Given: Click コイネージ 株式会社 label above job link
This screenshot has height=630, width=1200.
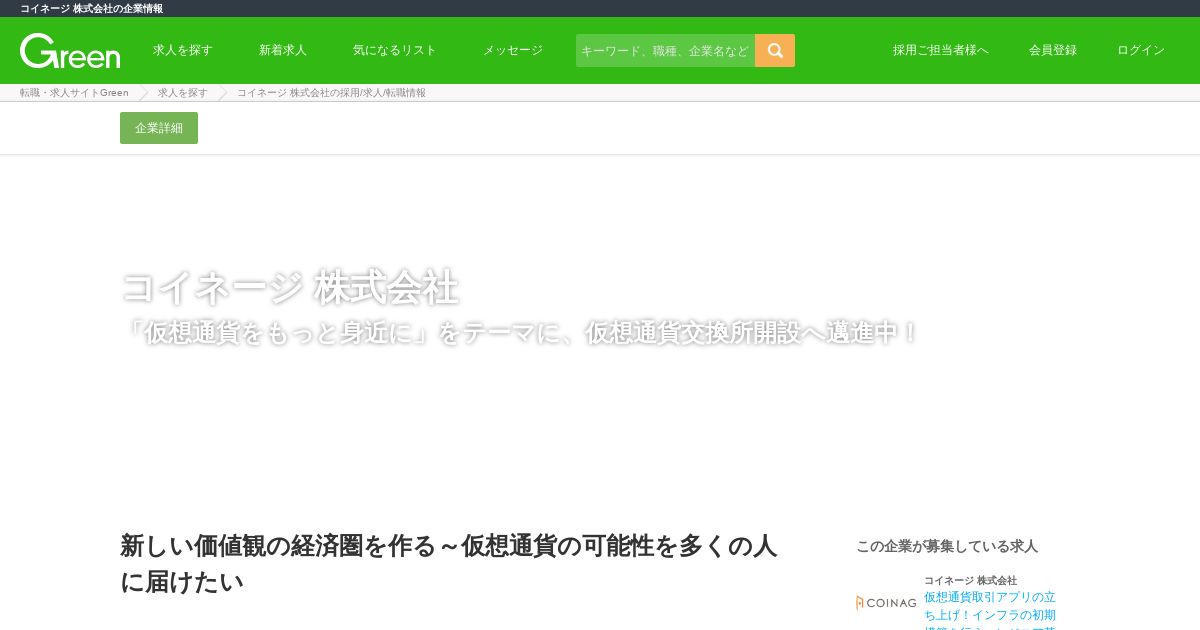Looking at the screenshot, I should pyautogui.click(x=970, y=580).
